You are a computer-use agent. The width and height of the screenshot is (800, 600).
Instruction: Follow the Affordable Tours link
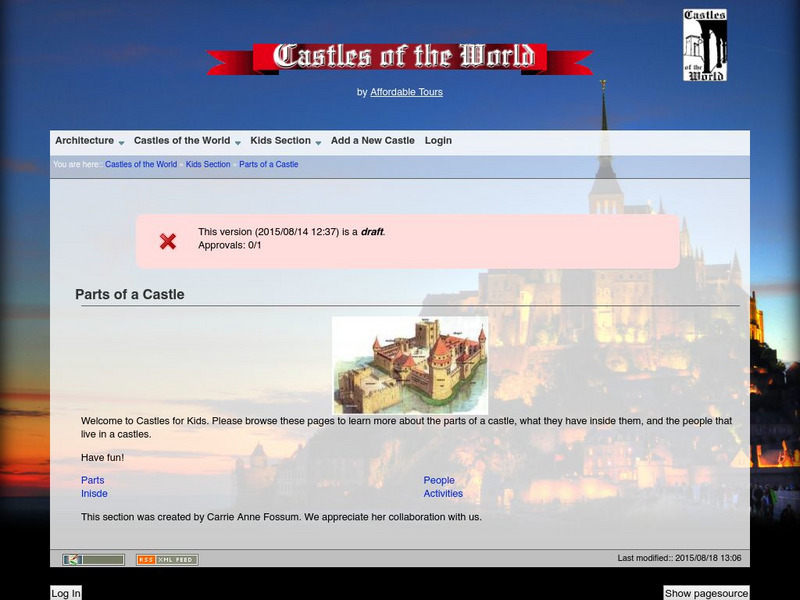(x=407, y=92)
